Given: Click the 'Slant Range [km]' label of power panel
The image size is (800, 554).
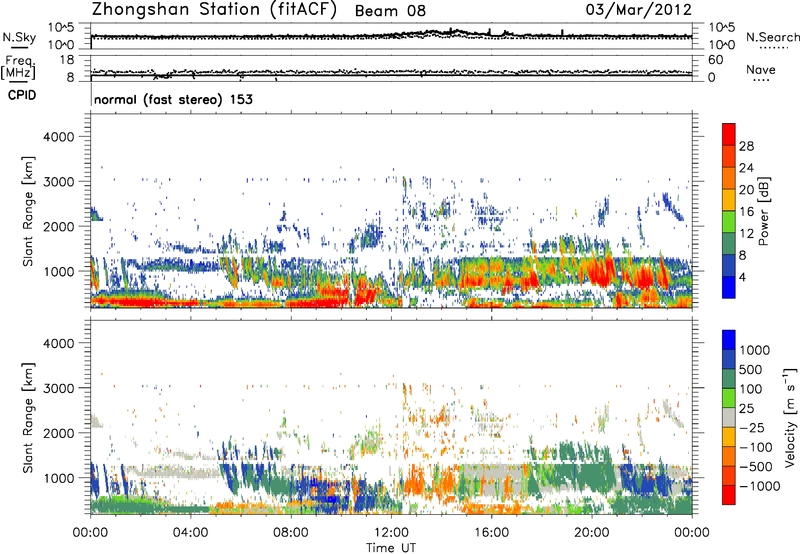Looking at the screenshot, I should pos(28,211).
